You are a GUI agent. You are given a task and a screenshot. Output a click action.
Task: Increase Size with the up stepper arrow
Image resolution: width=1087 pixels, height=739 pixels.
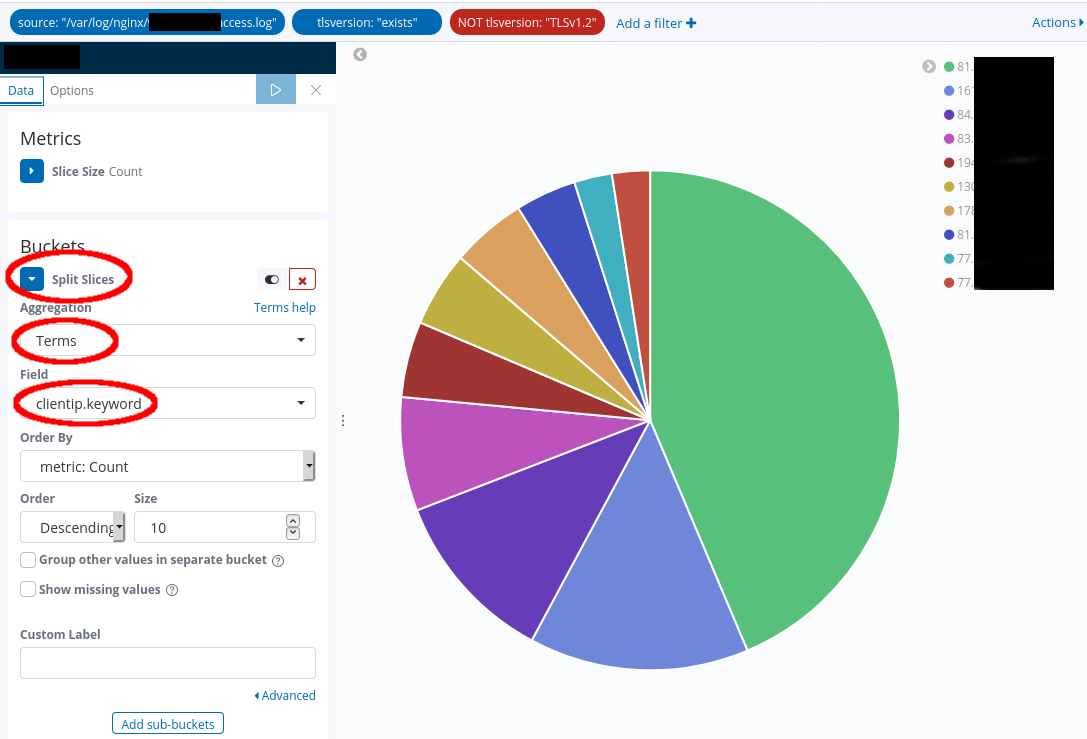(x=293, y=521)
